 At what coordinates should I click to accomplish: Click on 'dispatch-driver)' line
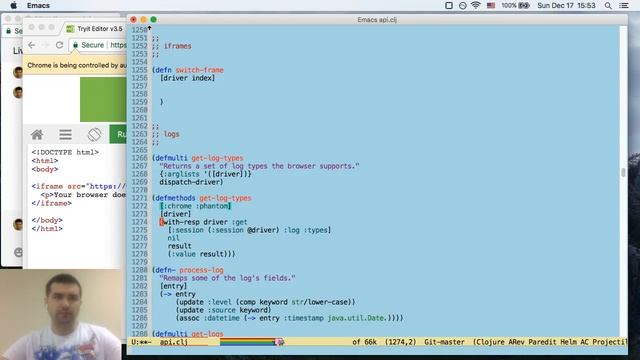pos(191,182)
